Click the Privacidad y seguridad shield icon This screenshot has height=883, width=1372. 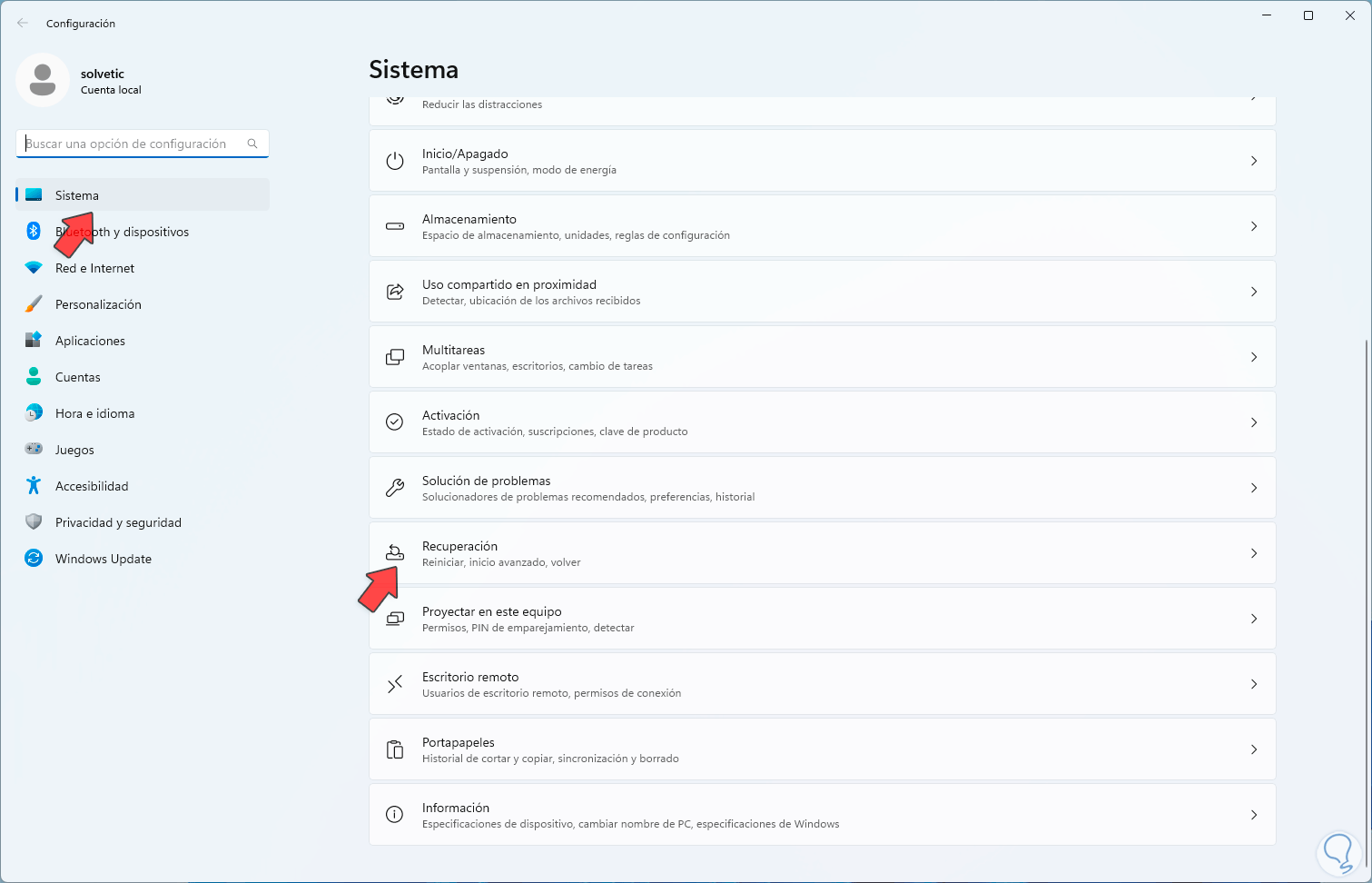34,522
